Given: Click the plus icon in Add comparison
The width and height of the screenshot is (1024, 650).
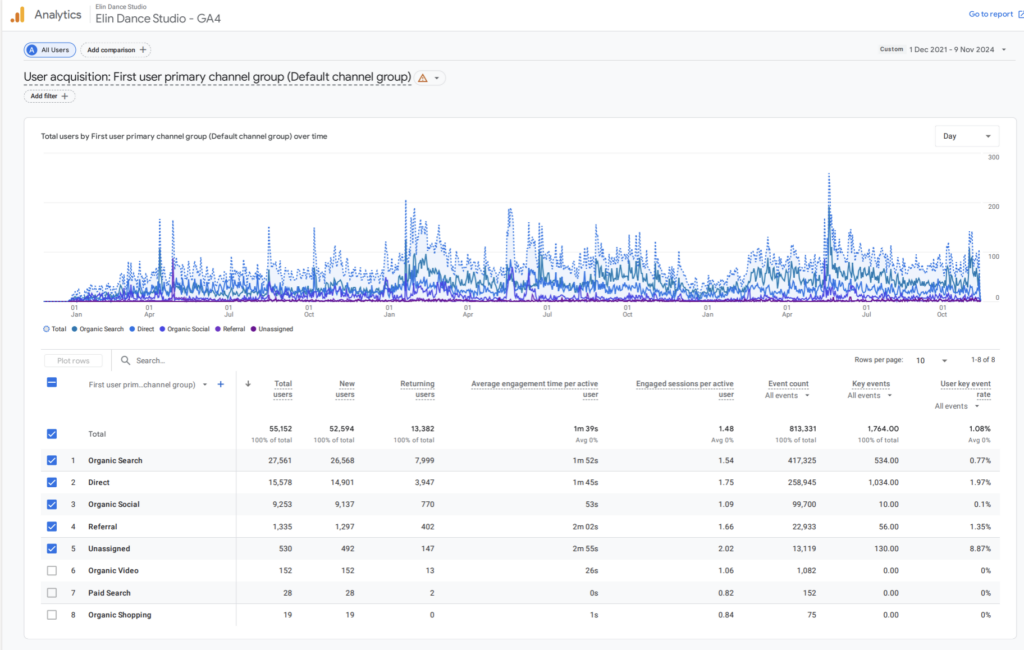Looking at the screenshot, I should tap(143, 50).
